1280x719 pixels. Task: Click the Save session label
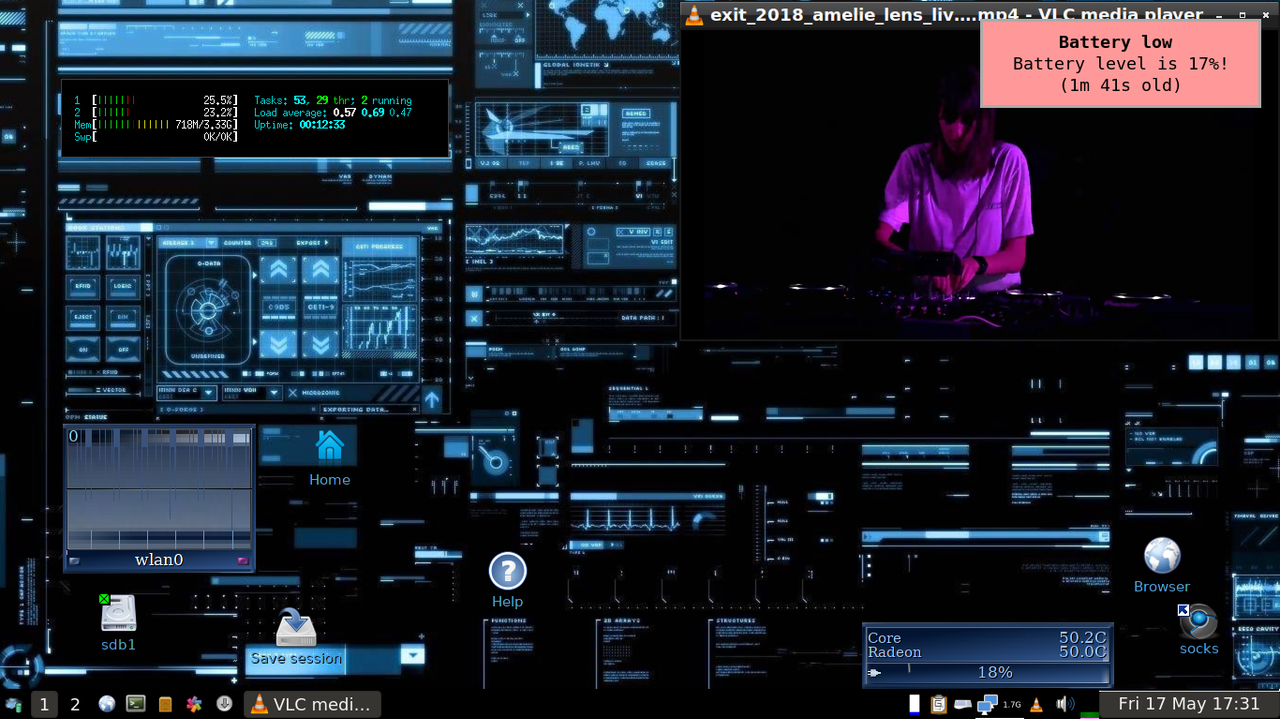click(x=296, y=658)
